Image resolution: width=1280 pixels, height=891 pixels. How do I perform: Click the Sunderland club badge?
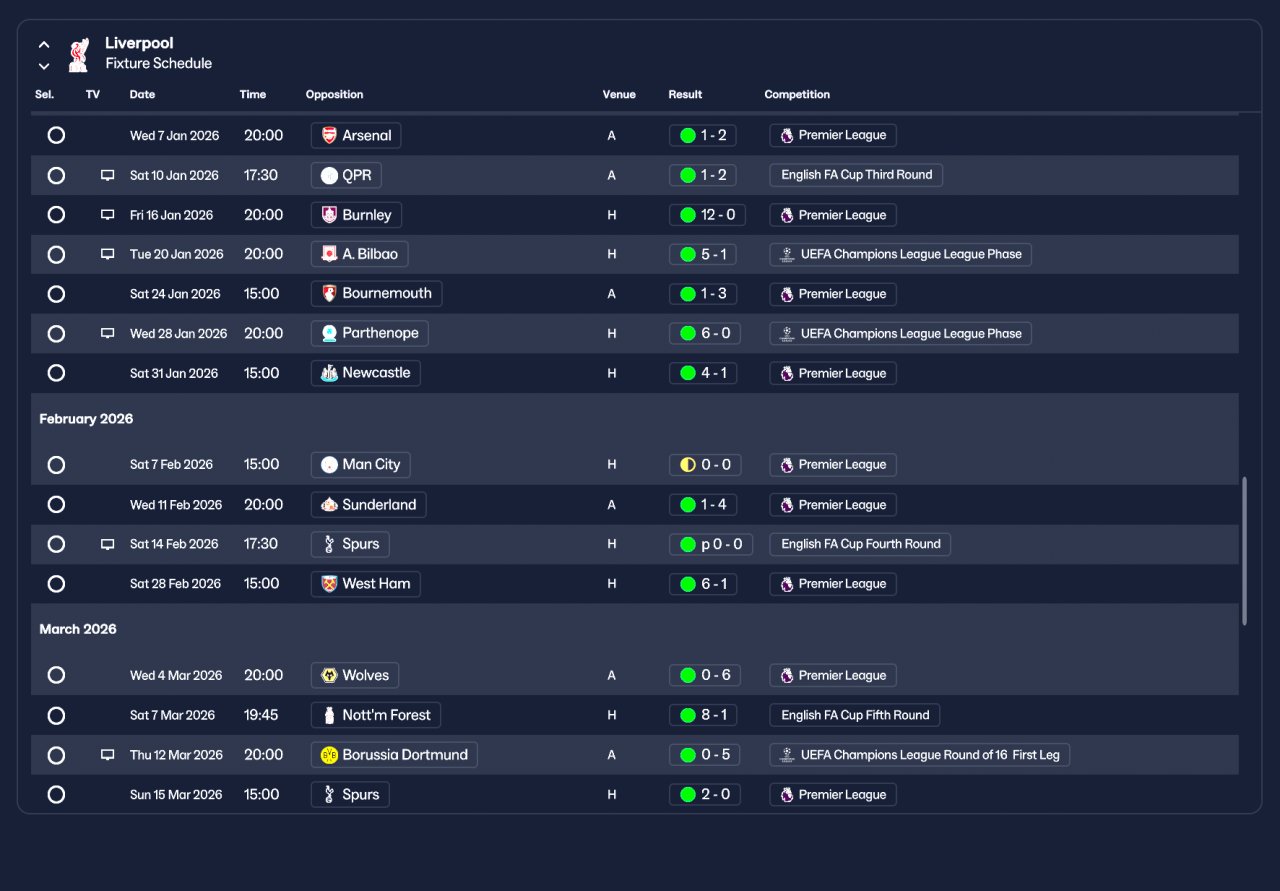click(x=329, y=505)
